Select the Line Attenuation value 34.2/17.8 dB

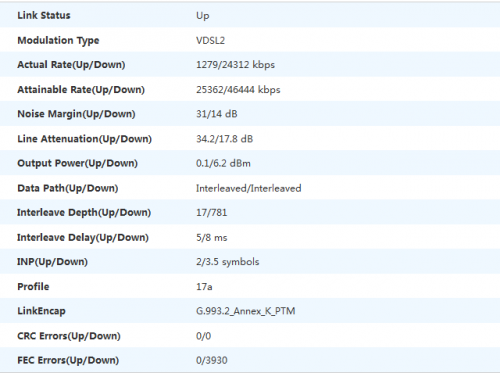tap(224, 139)
